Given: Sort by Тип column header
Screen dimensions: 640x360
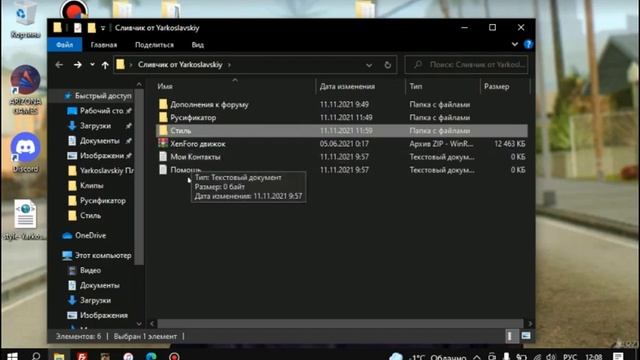Looking at the screenshot, I should click(x=416, y=87).
